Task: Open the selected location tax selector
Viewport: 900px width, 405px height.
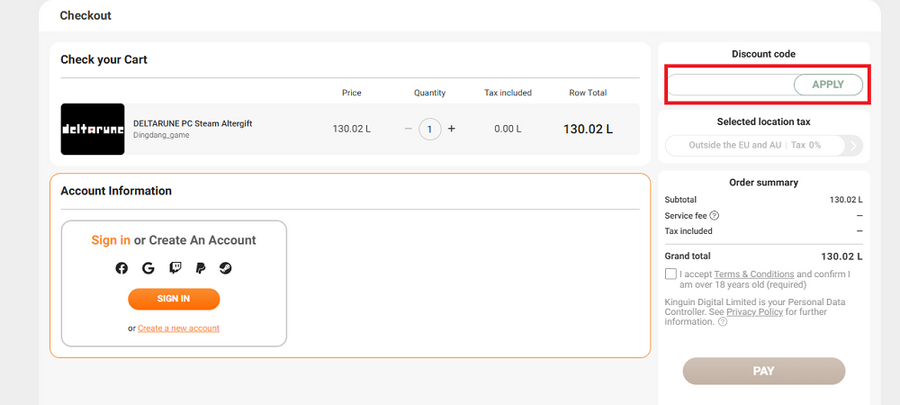Action: (x=754, y=145)
